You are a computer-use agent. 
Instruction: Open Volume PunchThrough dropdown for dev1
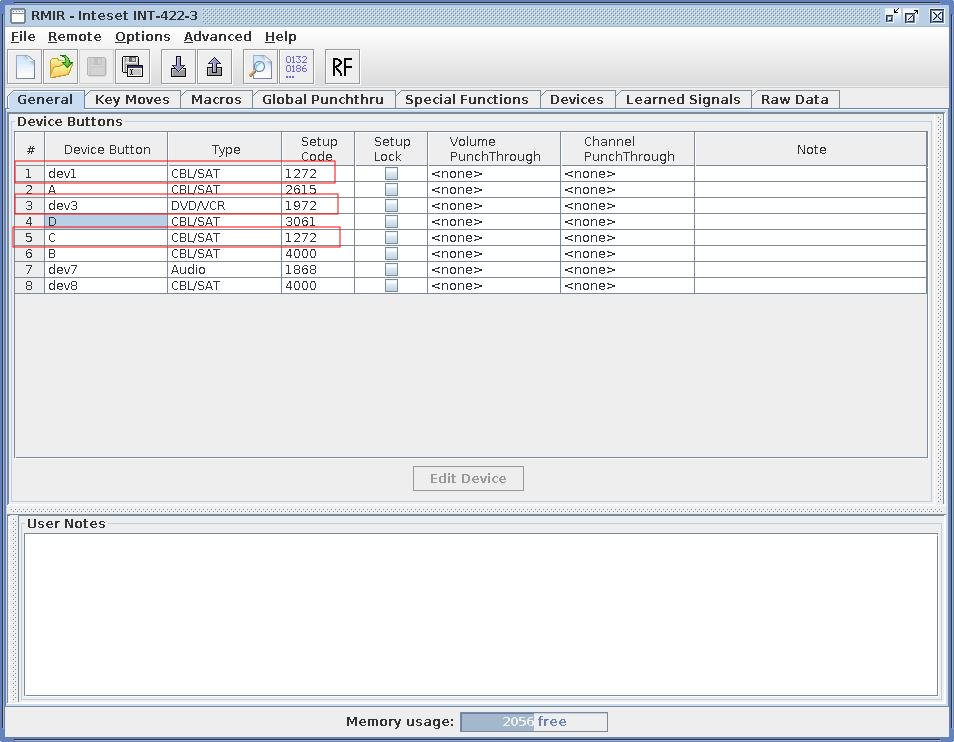tap(493, 173)
